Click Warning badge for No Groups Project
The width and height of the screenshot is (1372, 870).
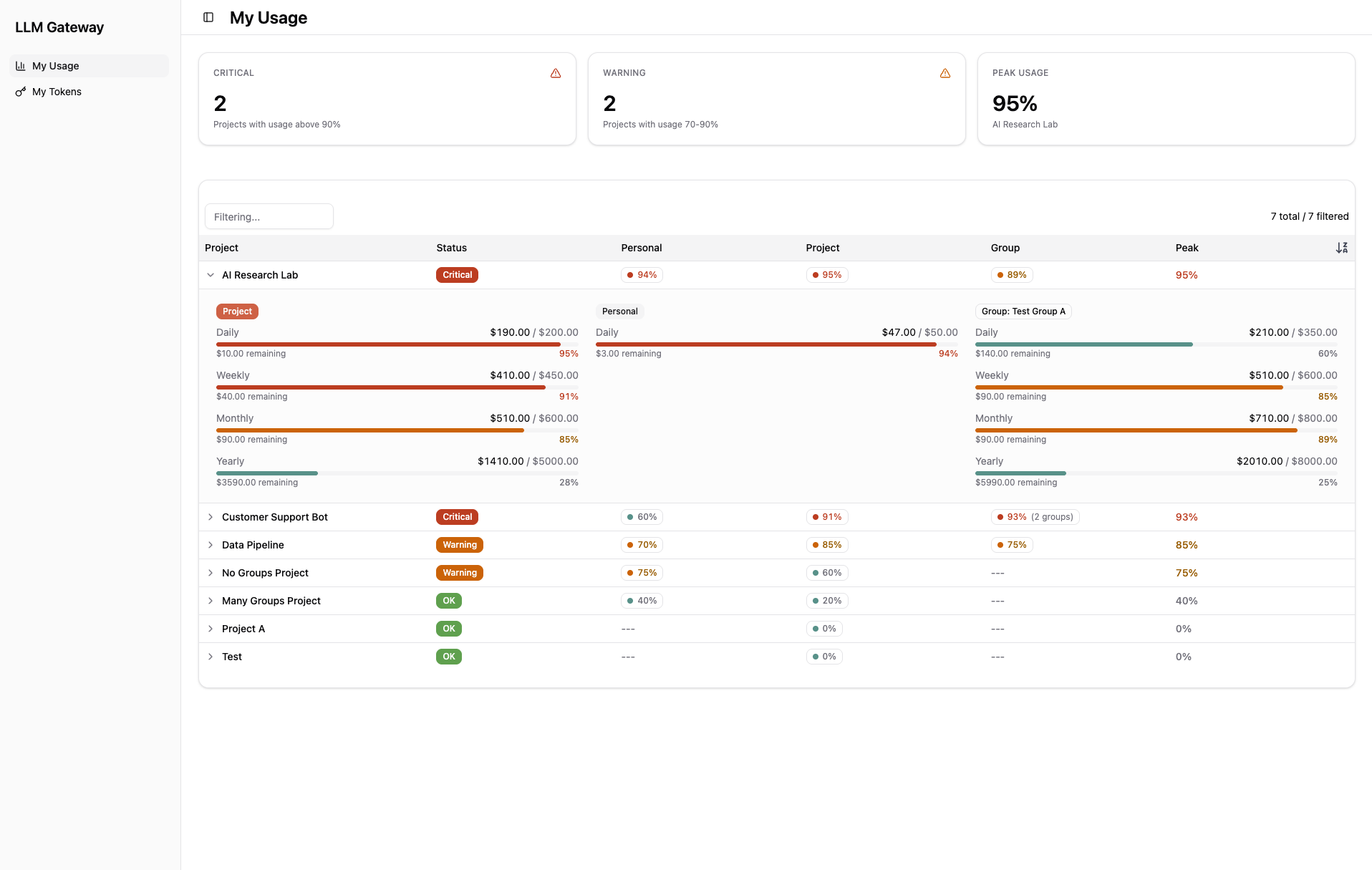[460, 573]
